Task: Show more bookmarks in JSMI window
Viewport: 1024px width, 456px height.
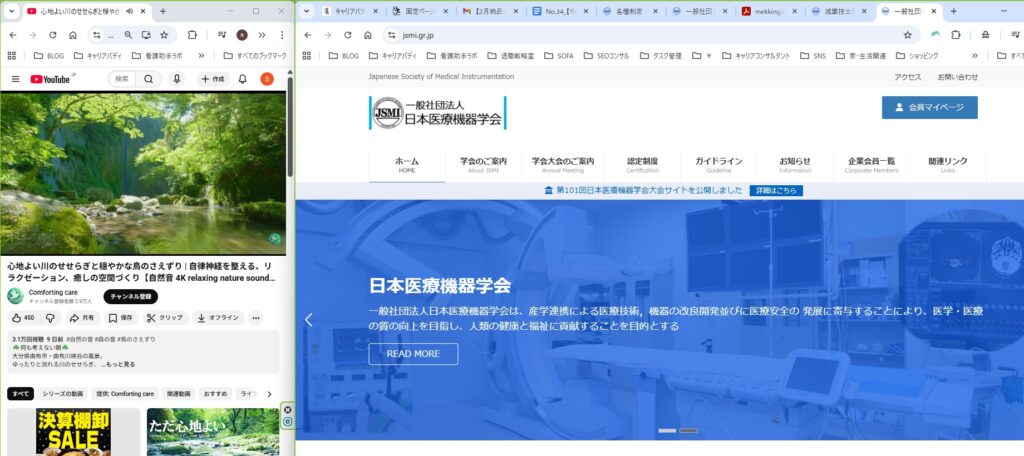Action: pyautogui.click(x=975, y=56)
